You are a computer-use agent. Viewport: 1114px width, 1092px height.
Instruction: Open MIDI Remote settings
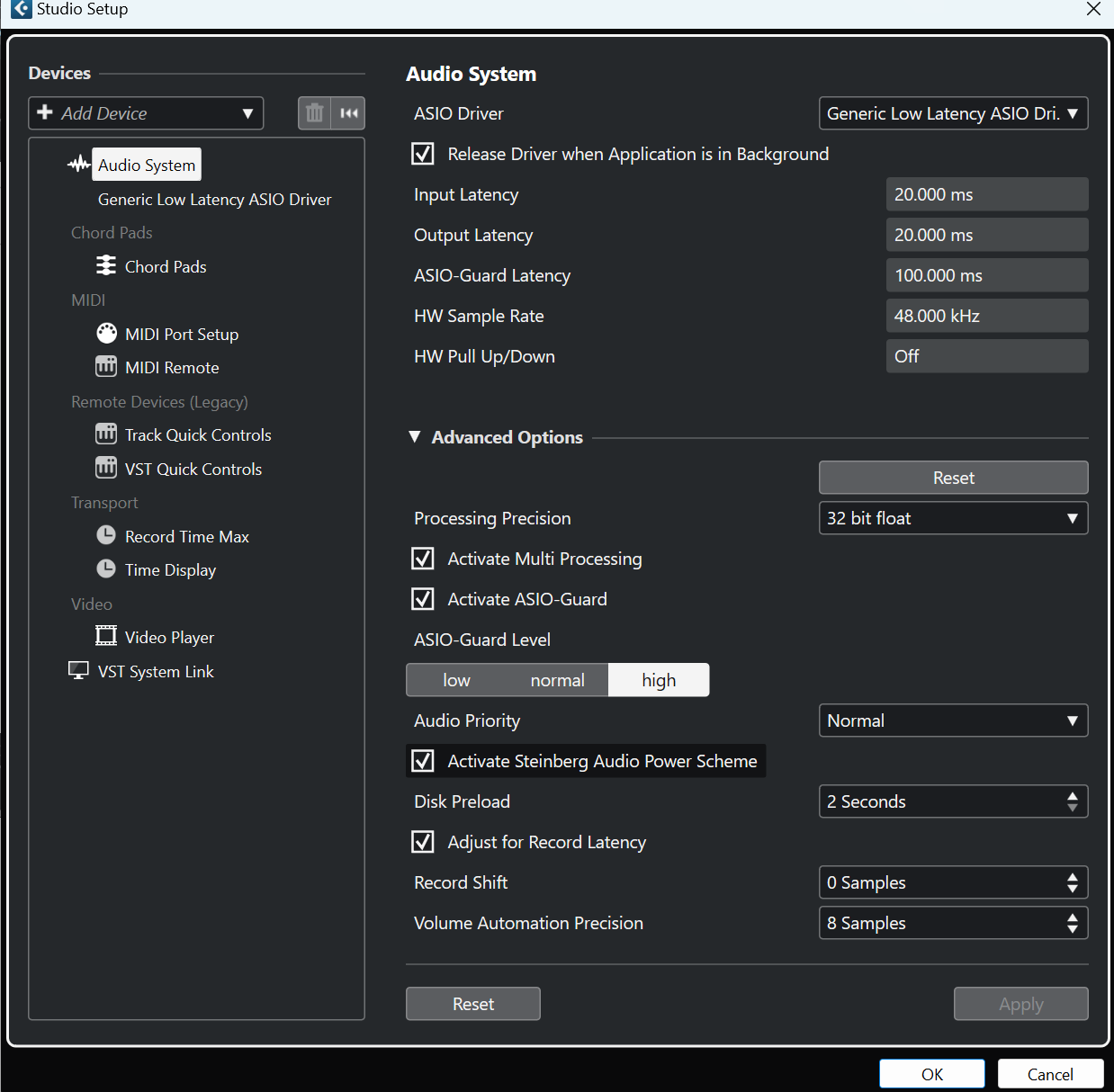point(172,367)
